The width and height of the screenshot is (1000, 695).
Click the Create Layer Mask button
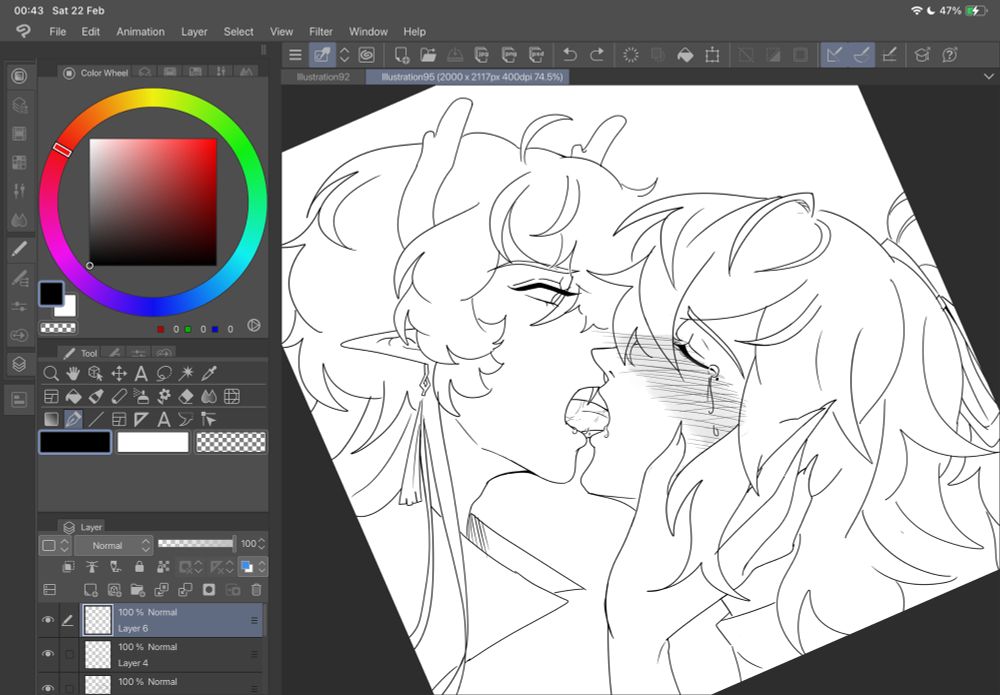(x=209, y=590)
